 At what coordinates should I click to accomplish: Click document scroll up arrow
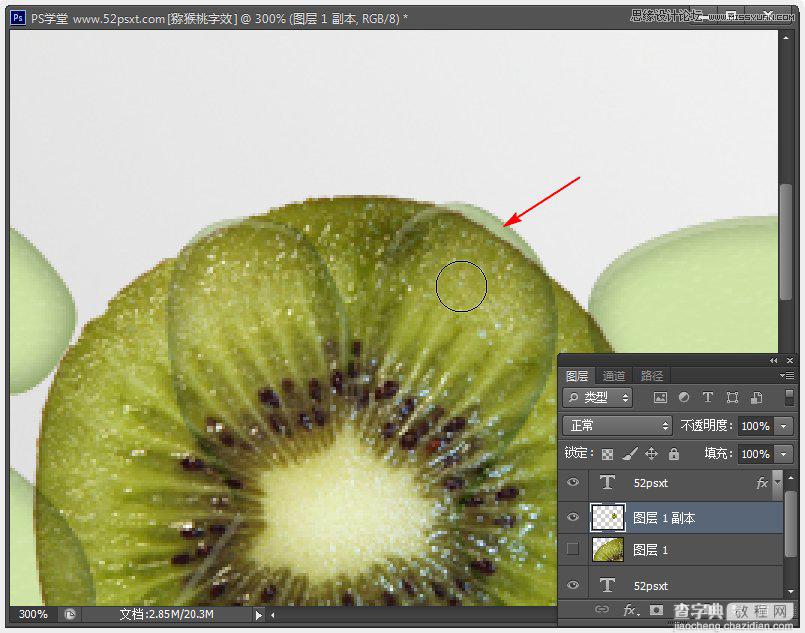[x=785, y=37]
